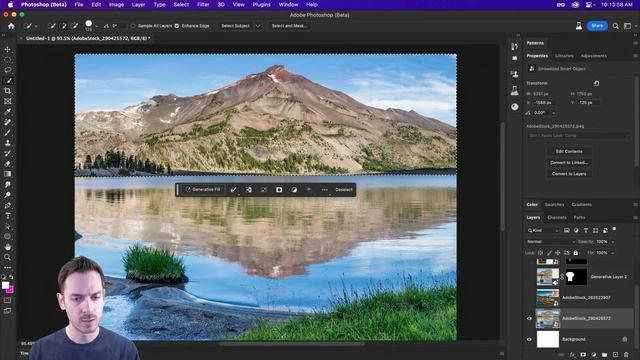Create mask from selection in taskbar
The width and height of the screenshot is (640, 360).
pyautogui.click(x=279, y=189)
